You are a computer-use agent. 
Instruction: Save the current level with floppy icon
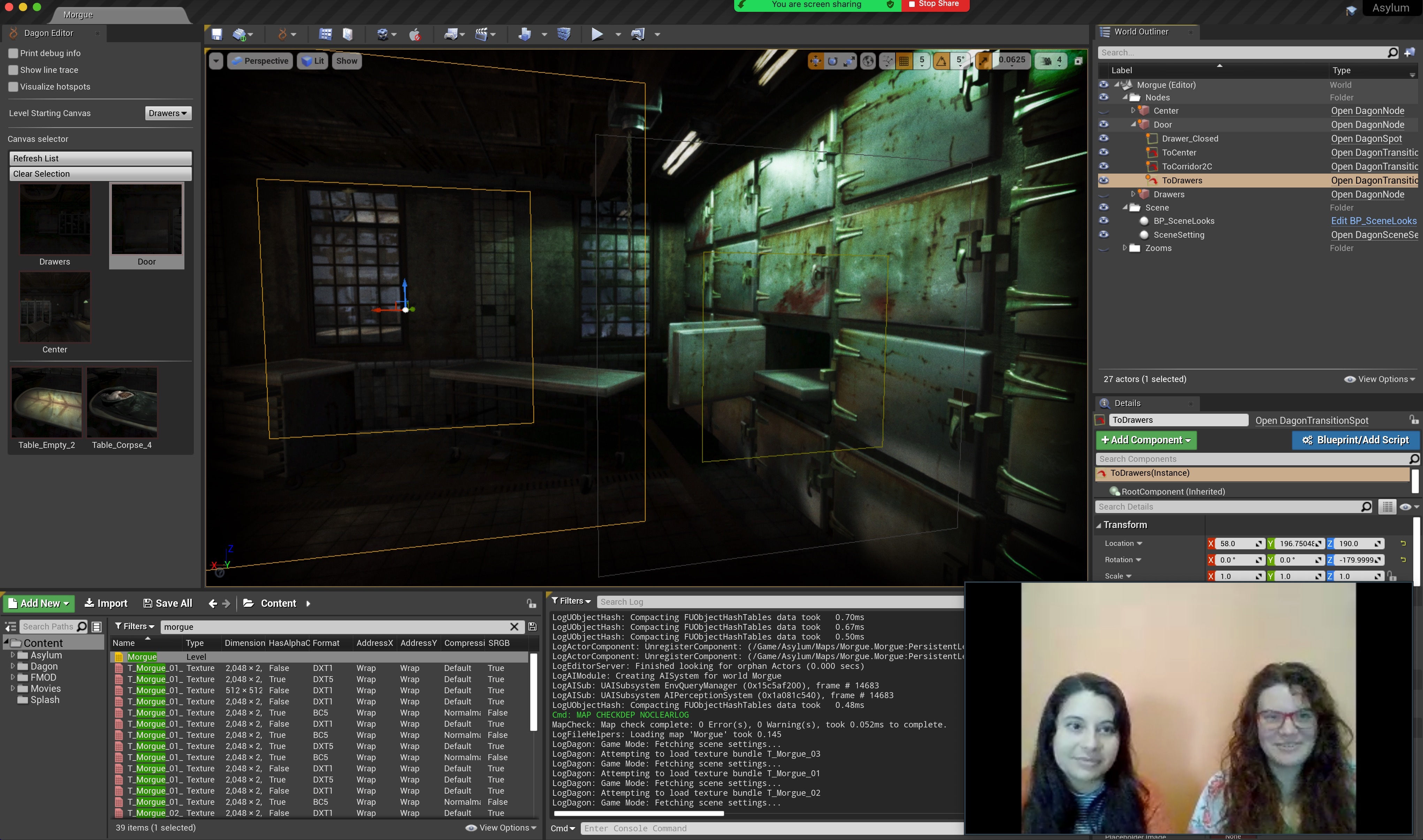coord(217,34)
